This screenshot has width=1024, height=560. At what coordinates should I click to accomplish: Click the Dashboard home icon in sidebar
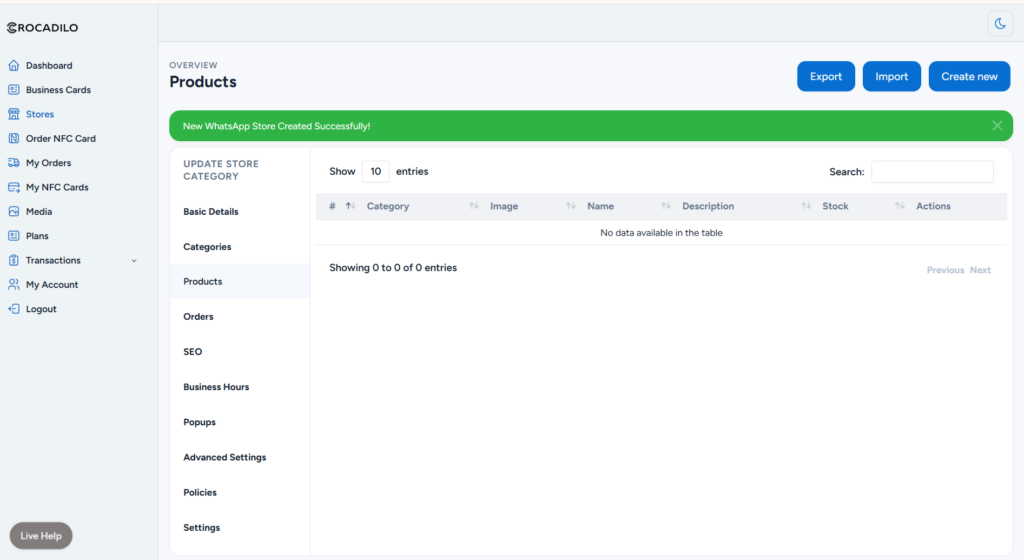[14, 66]
